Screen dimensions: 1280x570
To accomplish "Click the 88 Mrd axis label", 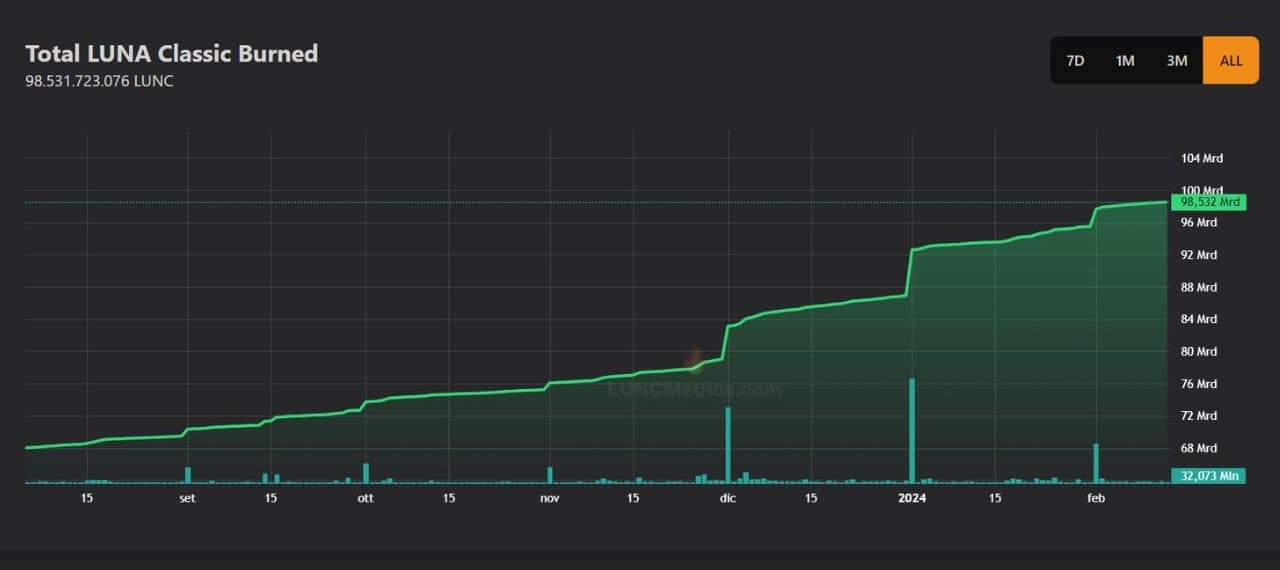I will 1199,287.
